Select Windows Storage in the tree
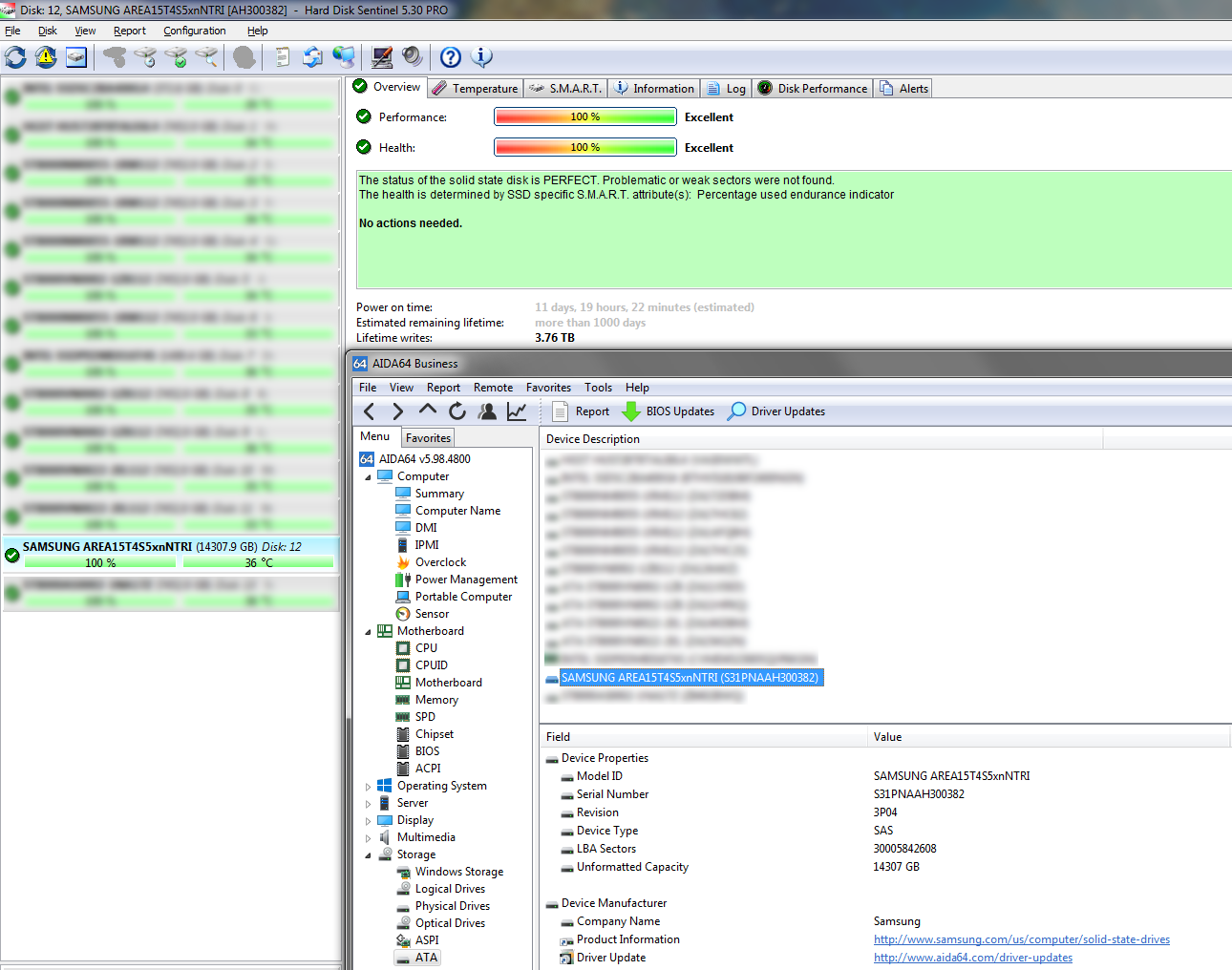Viewport: 1232px width, 970px height. [450, 872]
